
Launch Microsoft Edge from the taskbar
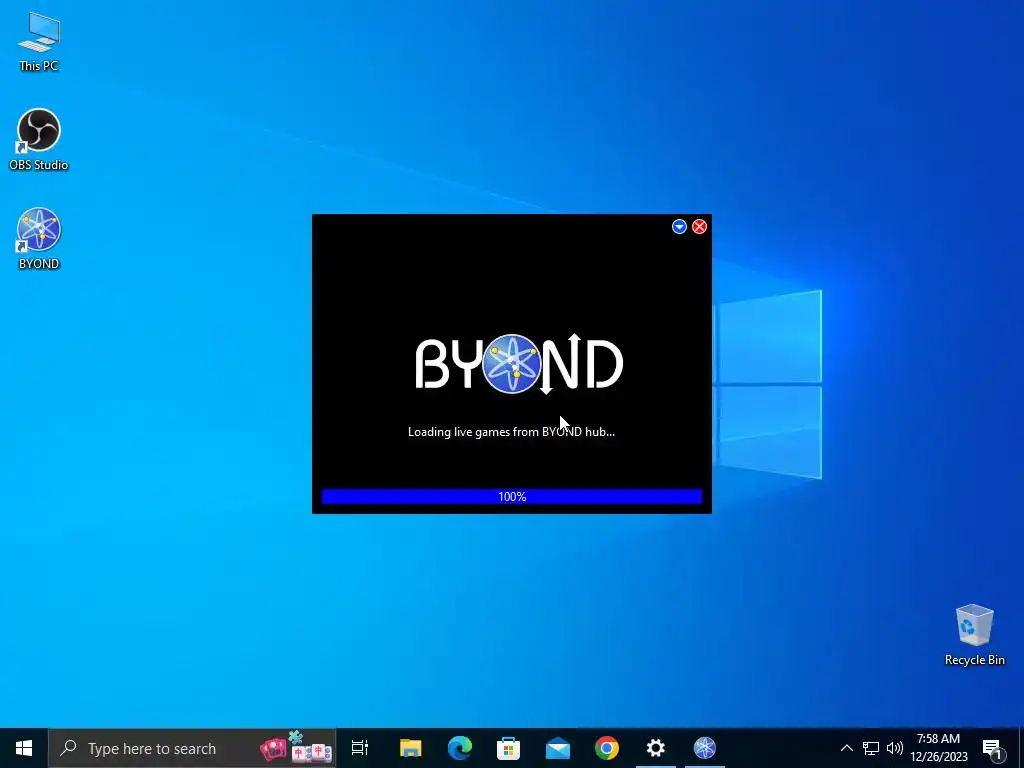pos(460,748)
